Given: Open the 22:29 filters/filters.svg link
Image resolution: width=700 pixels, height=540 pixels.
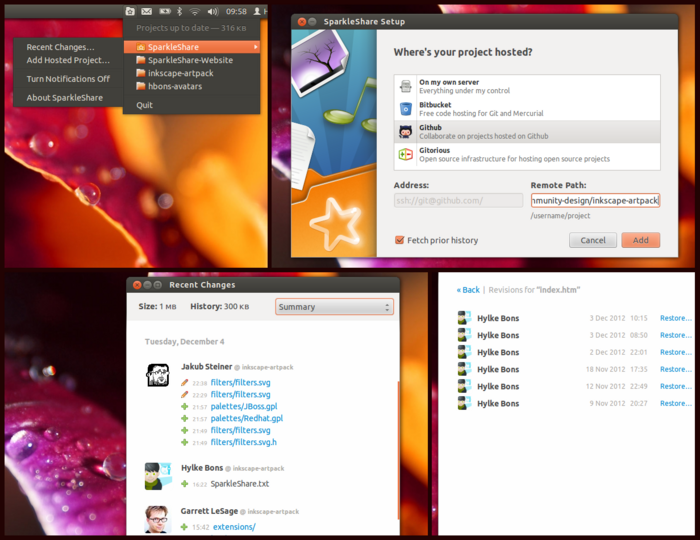Looking at the screenshot, I should point(240,395).
